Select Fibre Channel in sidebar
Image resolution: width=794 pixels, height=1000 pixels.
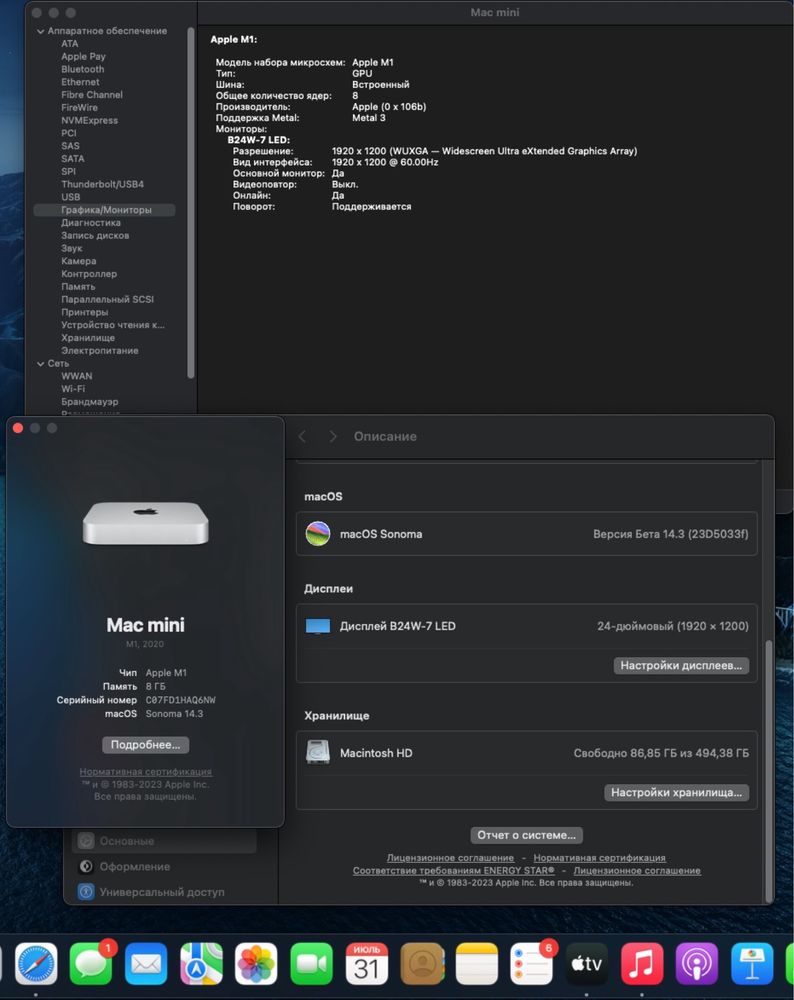92,94
